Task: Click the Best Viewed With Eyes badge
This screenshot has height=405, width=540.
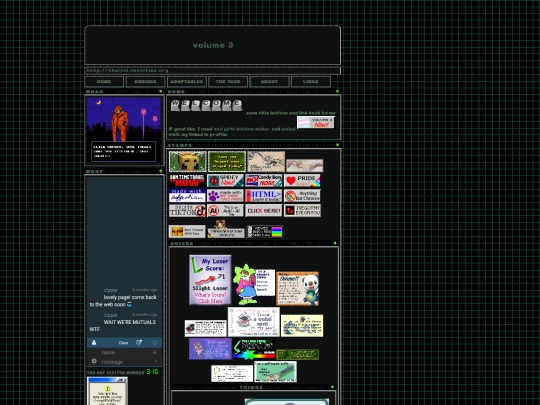Action: tap(187, 231)
